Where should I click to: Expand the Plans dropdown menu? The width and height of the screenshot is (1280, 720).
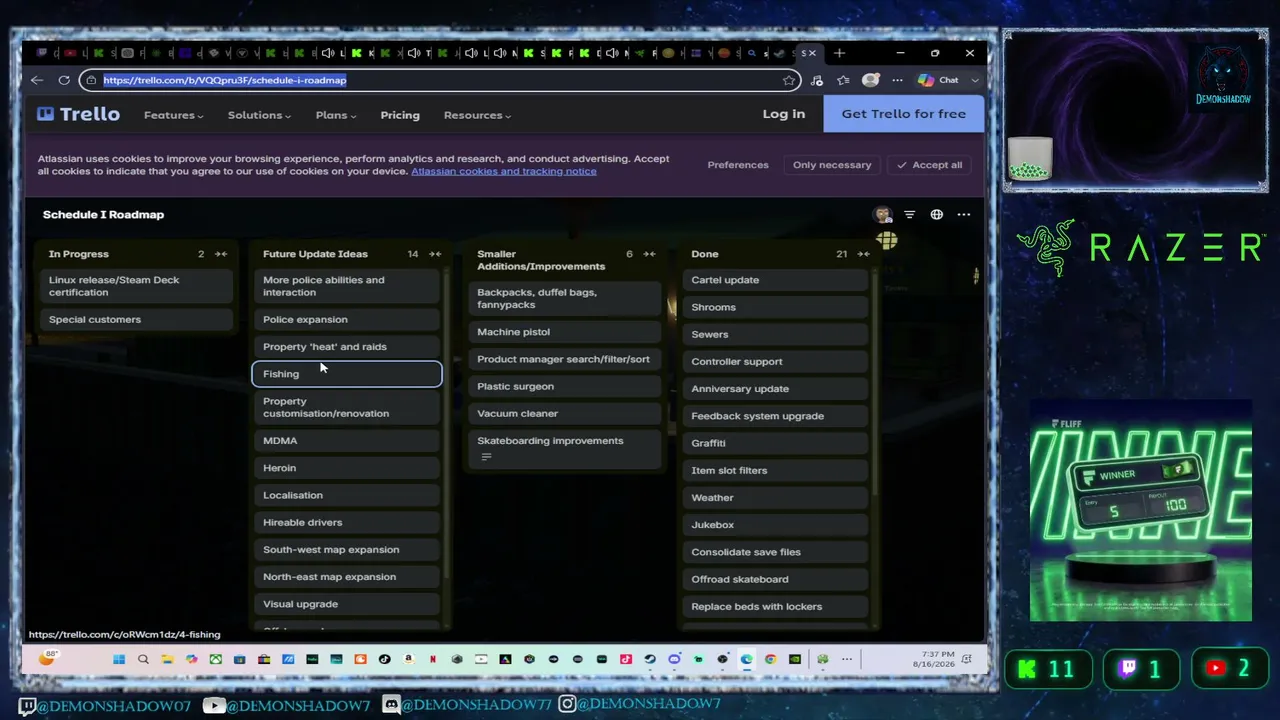336,115
